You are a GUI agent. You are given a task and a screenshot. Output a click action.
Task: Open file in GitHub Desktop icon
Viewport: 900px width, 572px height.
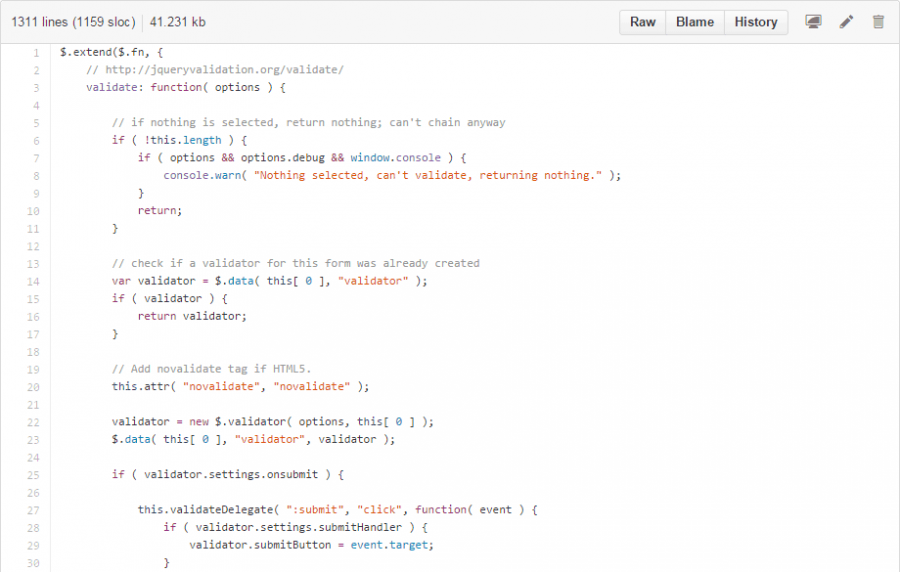814,22
